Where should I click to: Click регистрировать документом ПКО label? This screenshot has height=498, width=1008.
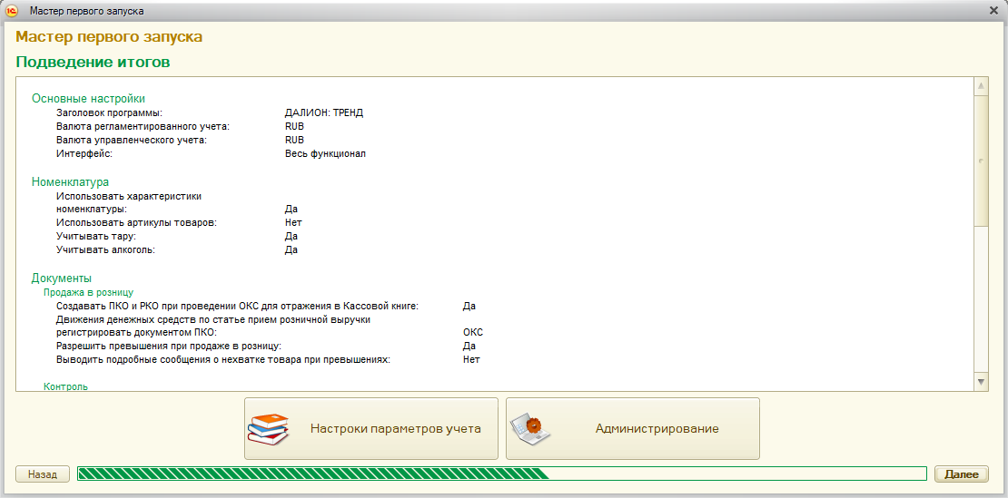(x=137, y=332)
